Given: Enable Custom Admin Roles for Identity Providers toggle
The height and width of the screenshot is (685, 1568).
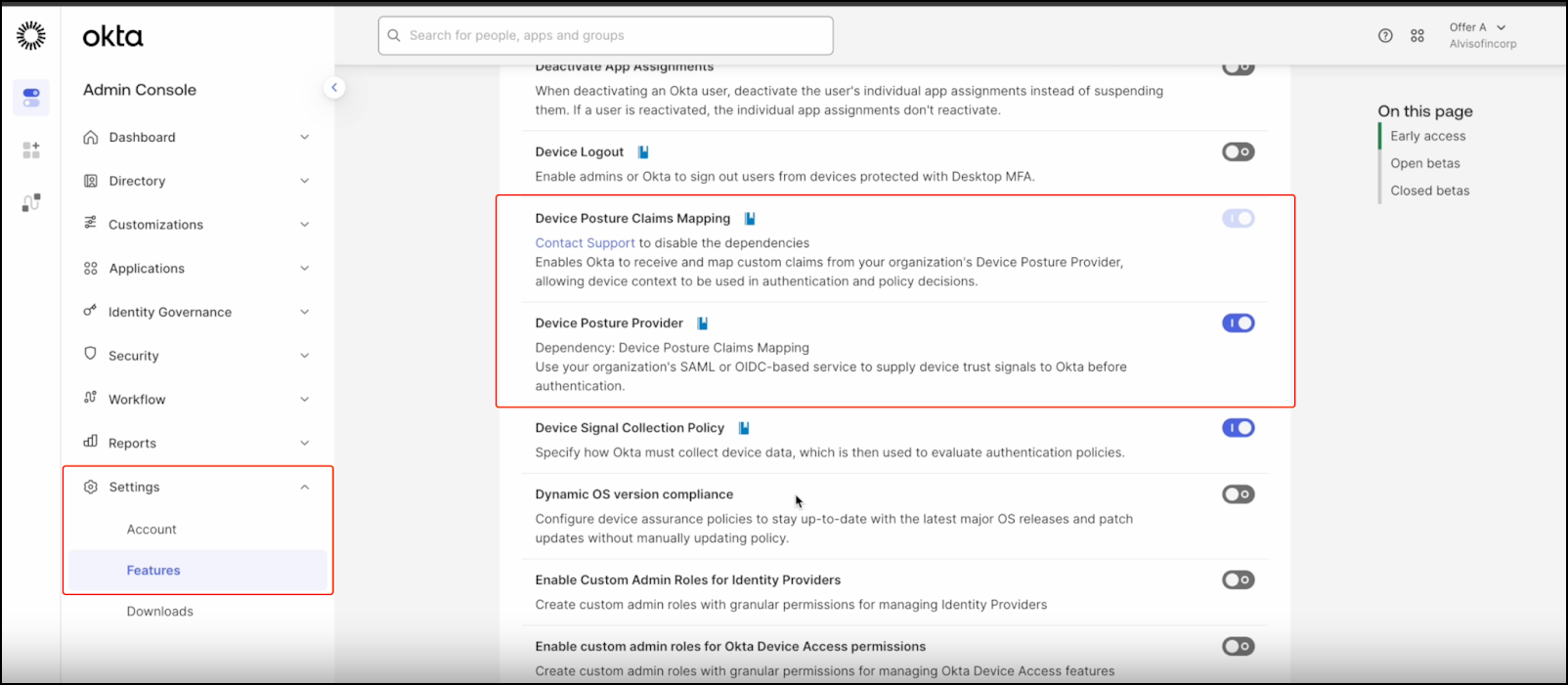Looking at the screenshot, I should point(1239,580).
